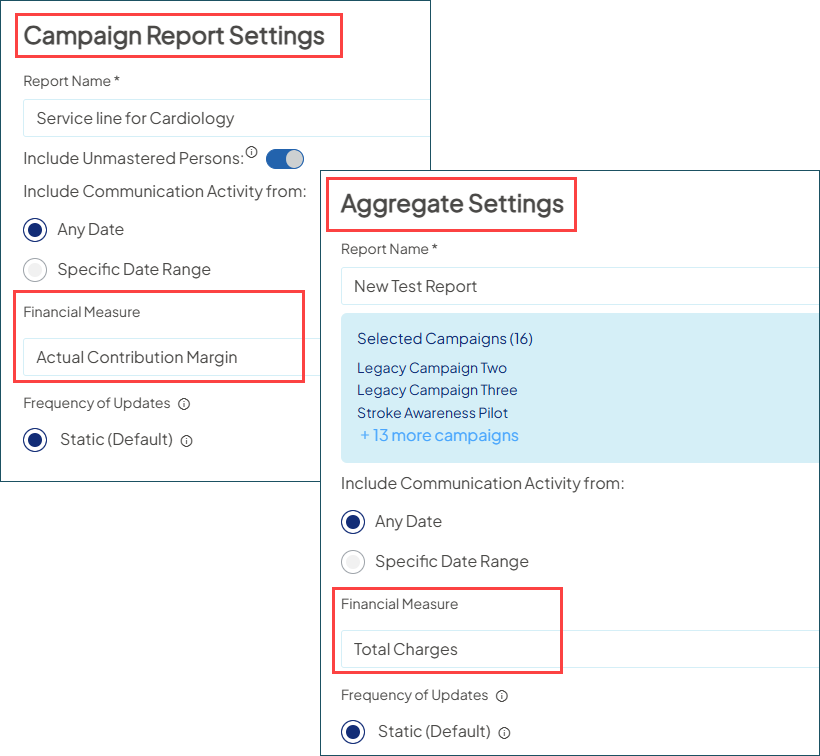Viewport: 820px width, 756px height.
Task: Expand the Selected Campaigns list
Action: 439,435
